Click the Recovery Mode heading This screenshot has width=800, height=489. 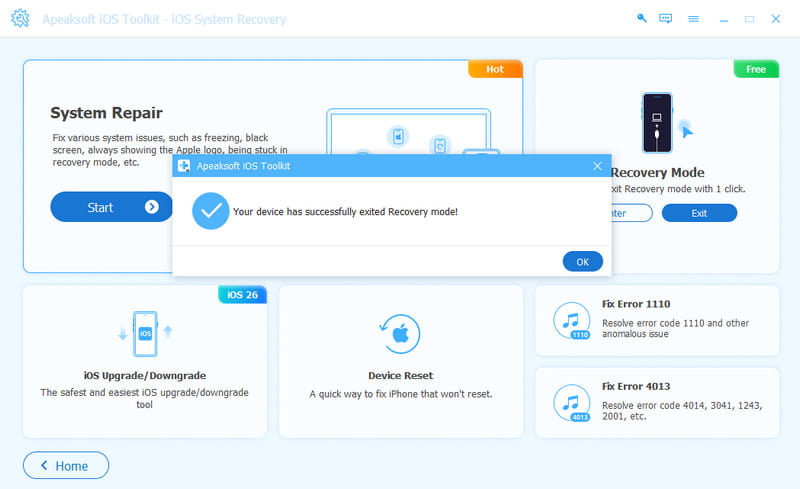(658, 173)
